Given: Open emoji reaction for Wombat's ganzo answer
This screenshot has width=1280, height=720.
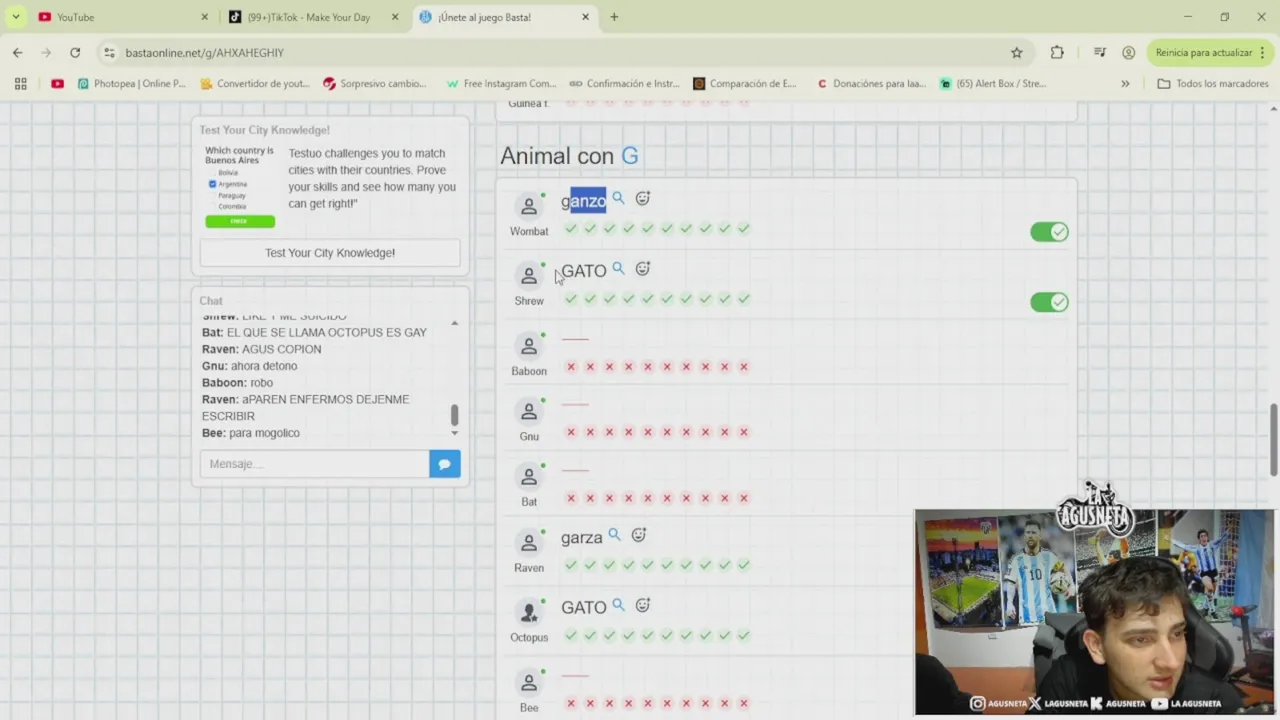Looking at the screenshot, I should (643, 198).
